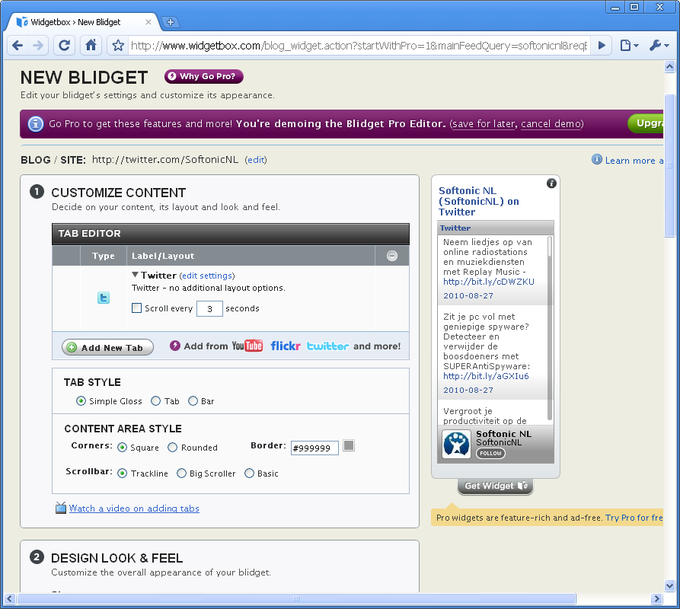Image resolution: width=680 pixels, height=609 pixels.
Task: Click the horizontal scrollbar right arrow
Action: 657,599
